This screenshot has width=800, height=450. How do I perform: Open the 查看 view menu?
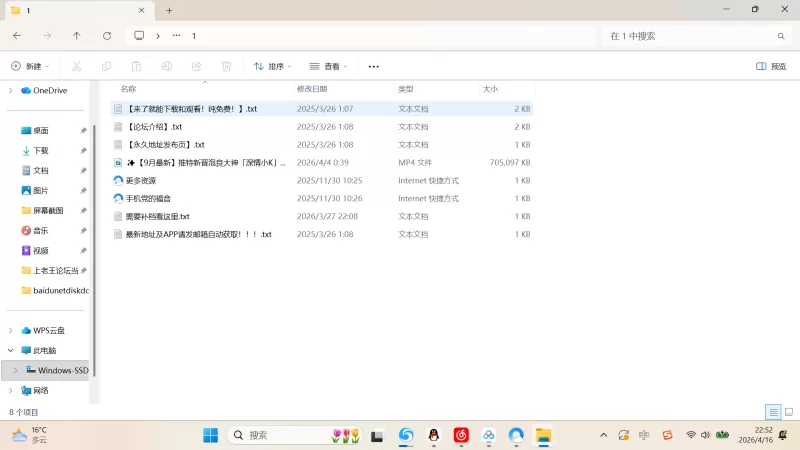[329, 66]
